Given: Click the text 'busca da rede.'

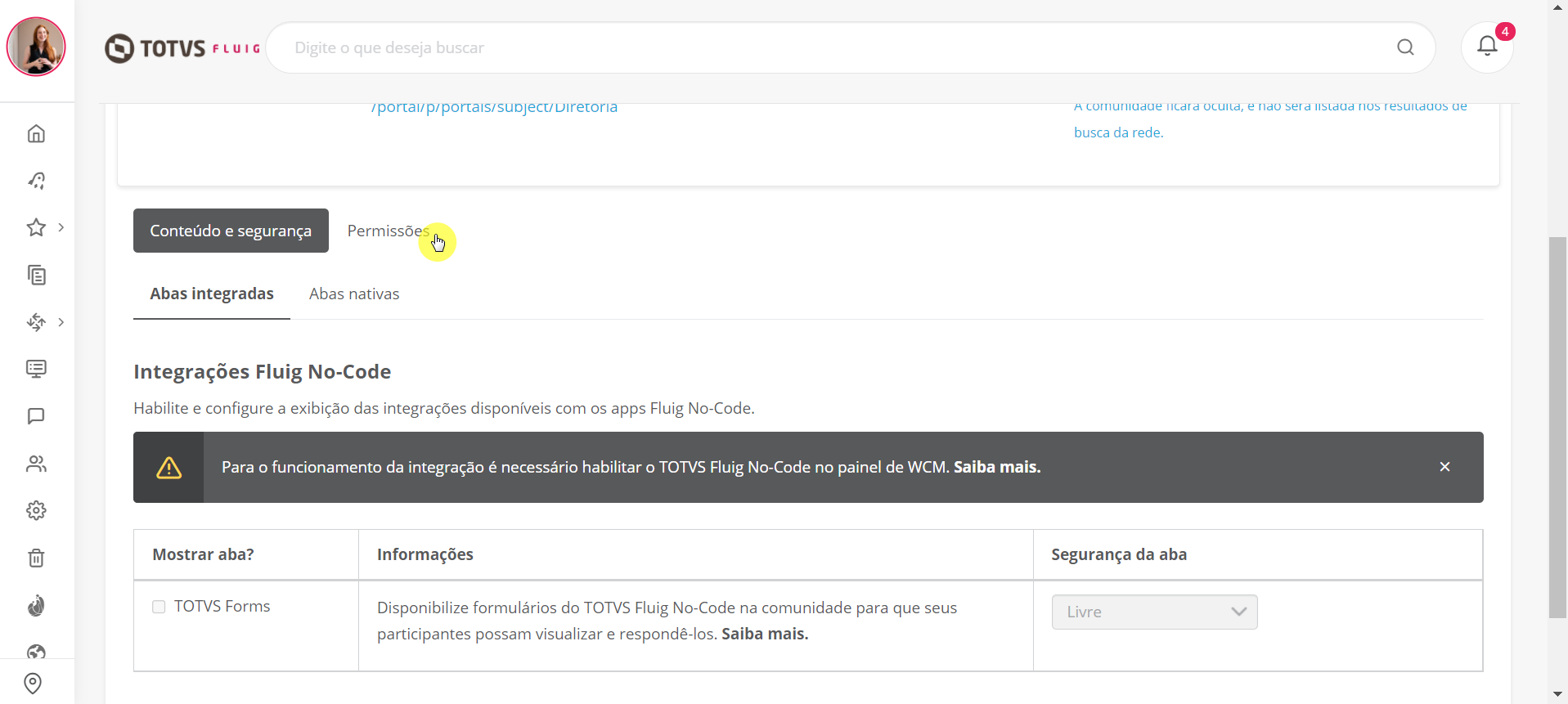Looking at the screenshot, I should tap(1118, 132).
